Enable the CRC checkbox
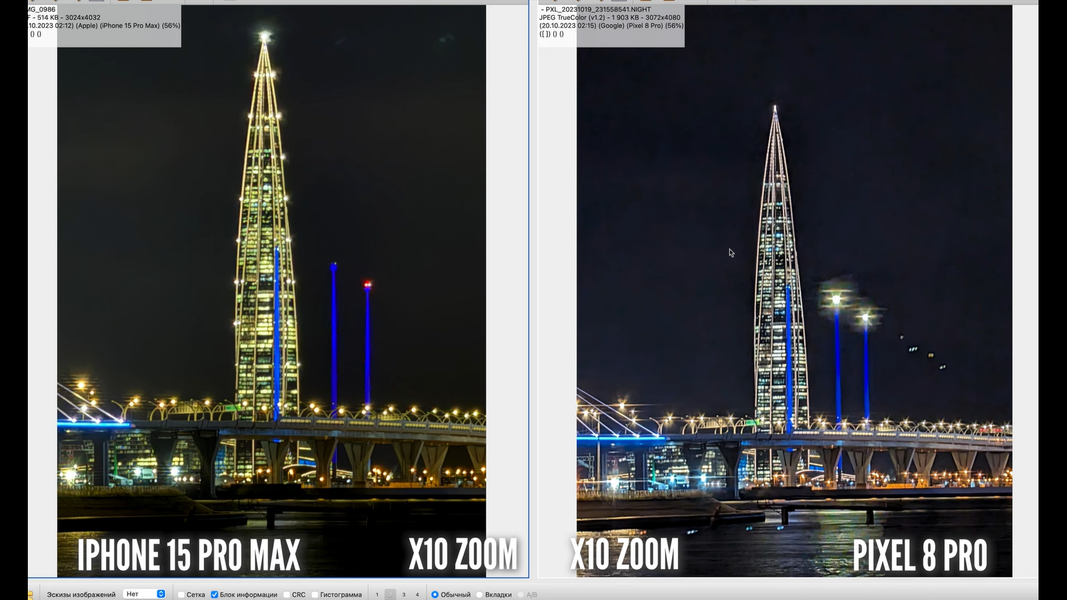Screen dimensions: 1067x600 point(286,594)
